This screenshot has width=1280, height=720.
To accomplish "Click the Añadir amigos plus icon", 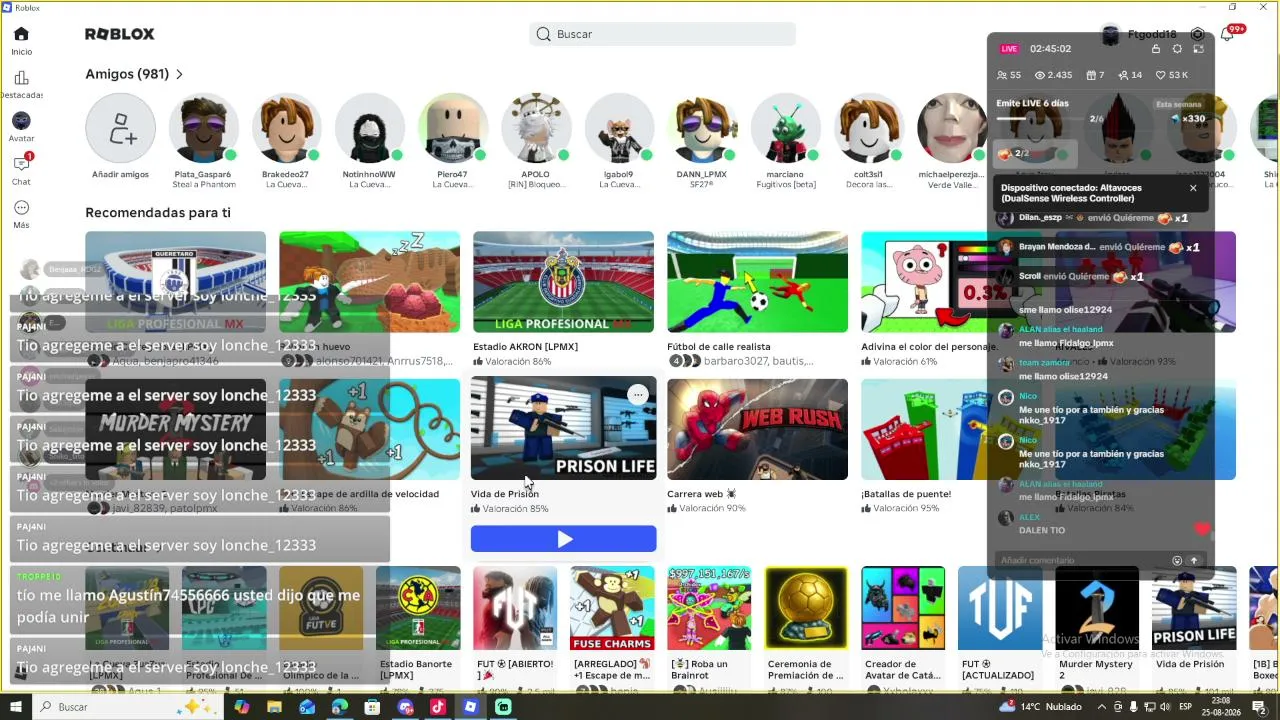I will pyautogui.click(x=120, y=128).
